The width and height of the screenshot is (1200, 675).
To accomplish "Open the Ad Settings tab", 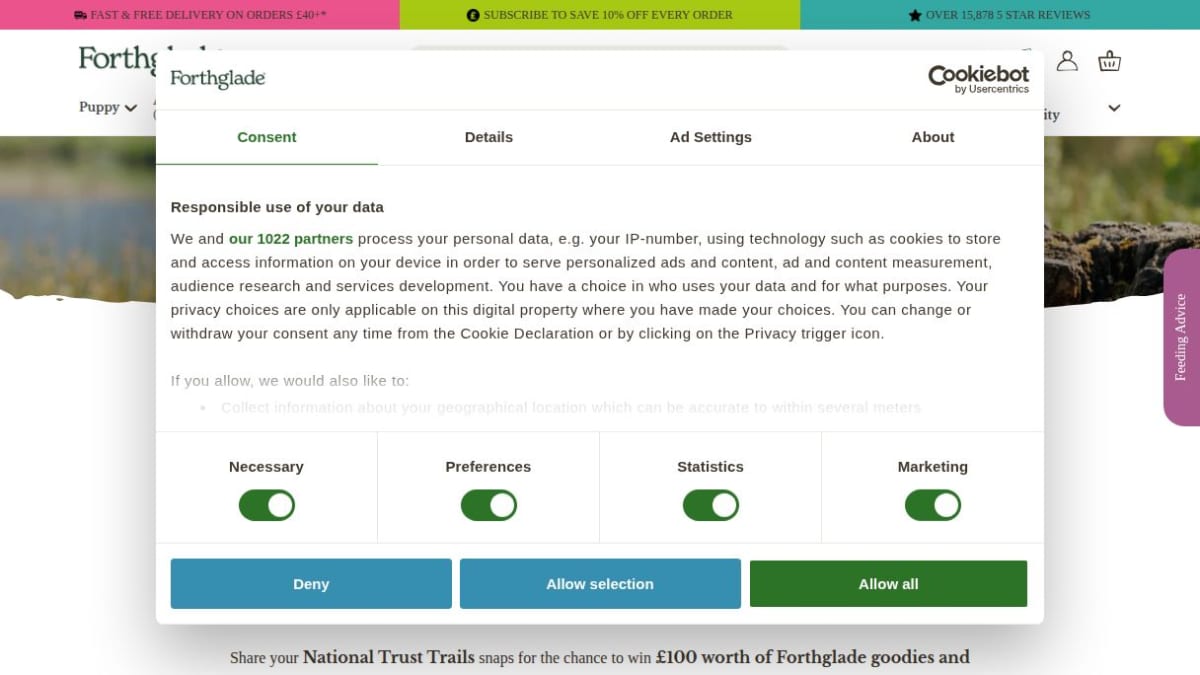I will [711, 137].
